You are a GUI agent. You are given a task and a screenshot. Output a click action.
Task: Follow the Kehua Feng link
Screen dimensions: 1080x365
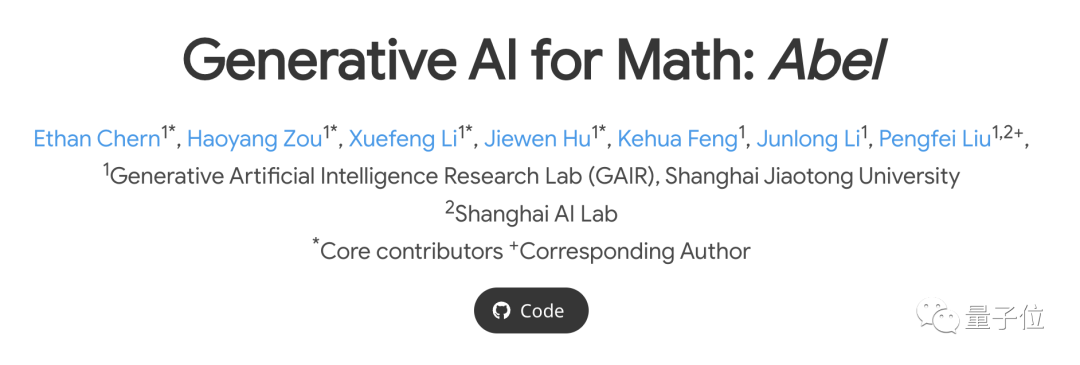(x=678, y=139)
